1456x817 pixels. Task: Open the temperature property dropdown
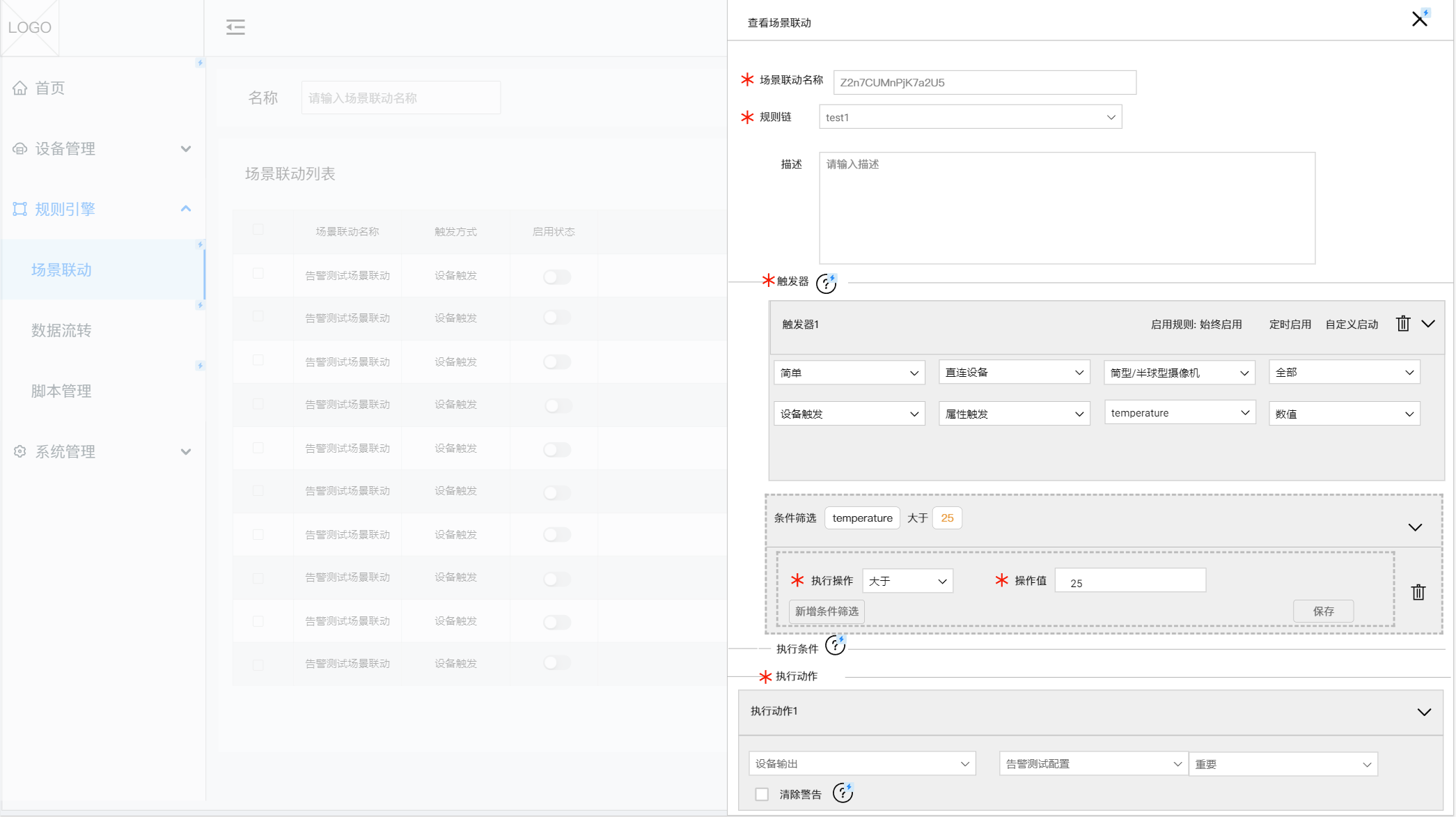coord(1180,412)
